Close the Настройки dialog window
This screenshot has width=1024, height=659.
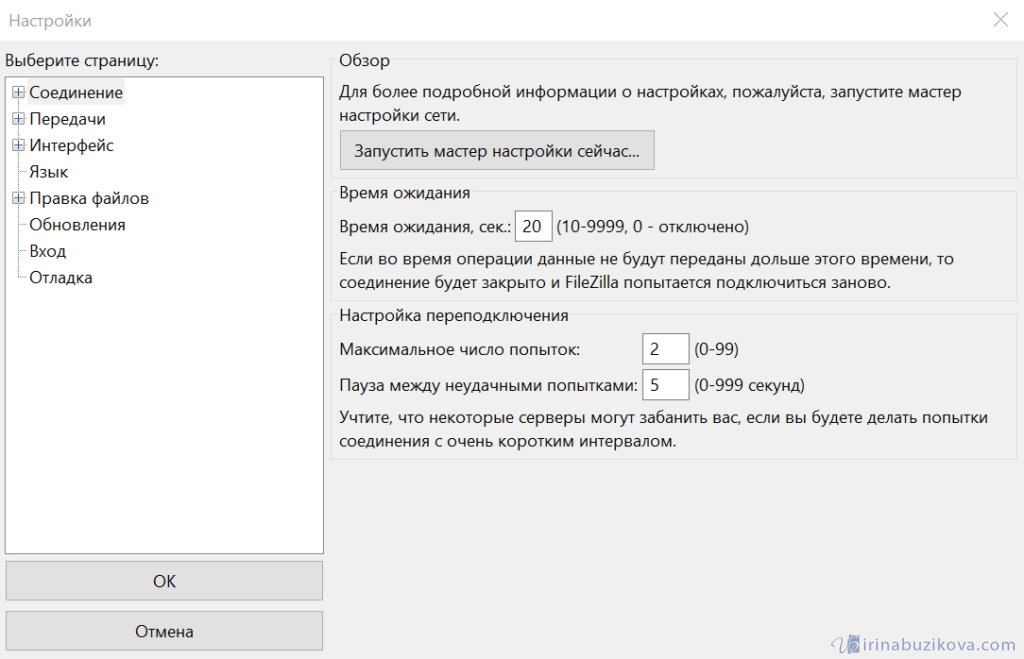[1000, 20]
